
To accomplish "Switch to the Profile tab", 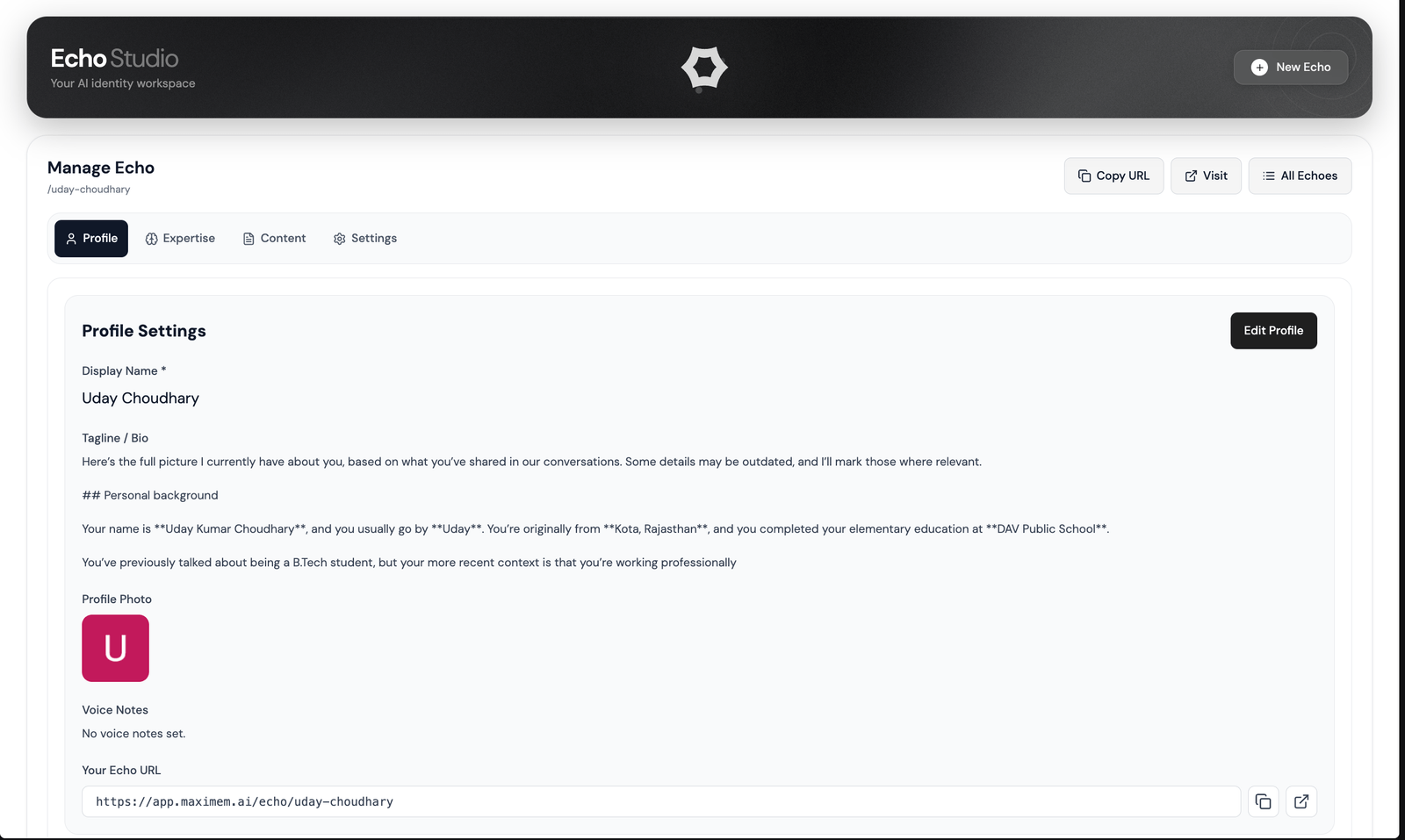I will pyautogui.click(x=91, y=239).
